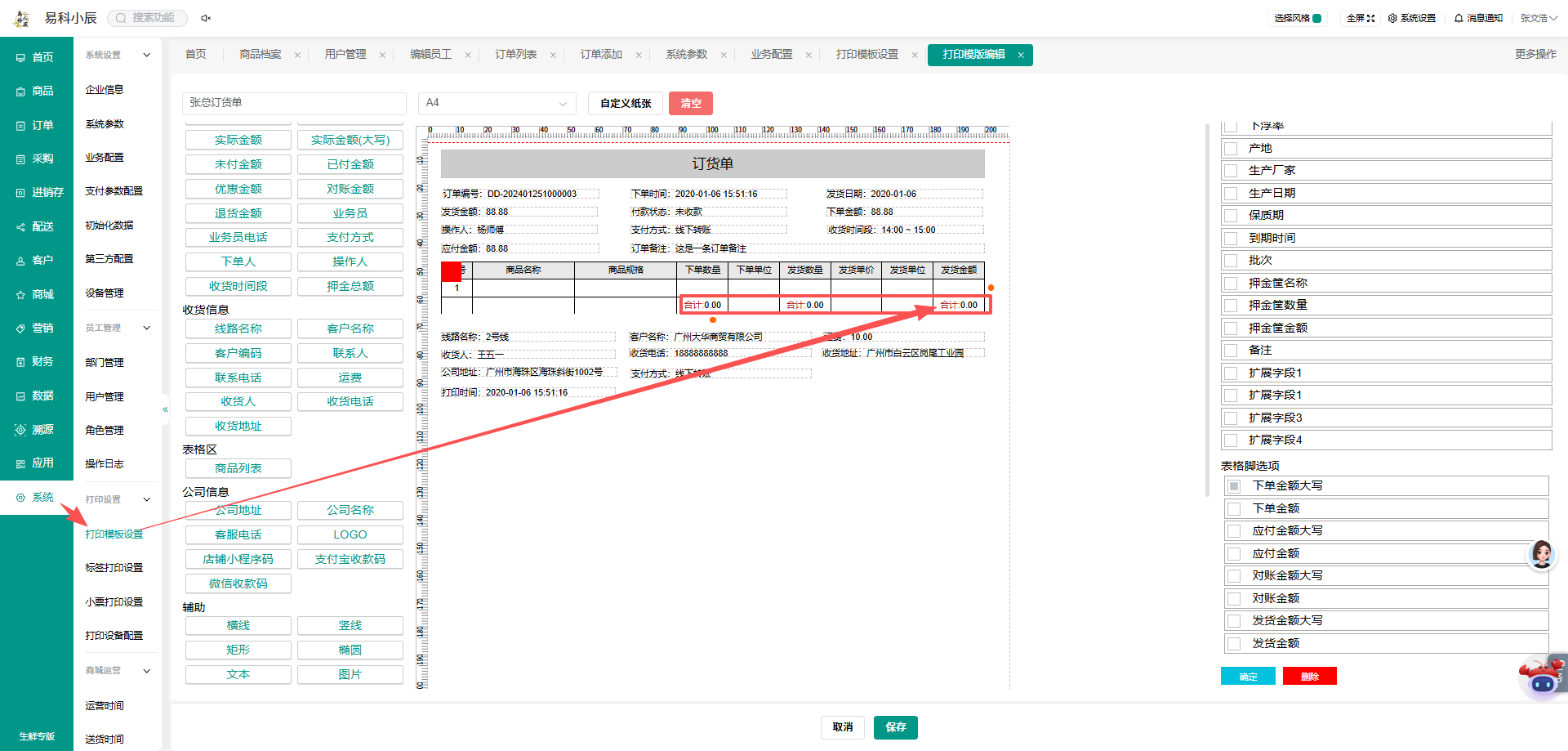Open 标签打印设置 in the submenu

(x=114, y=568)
